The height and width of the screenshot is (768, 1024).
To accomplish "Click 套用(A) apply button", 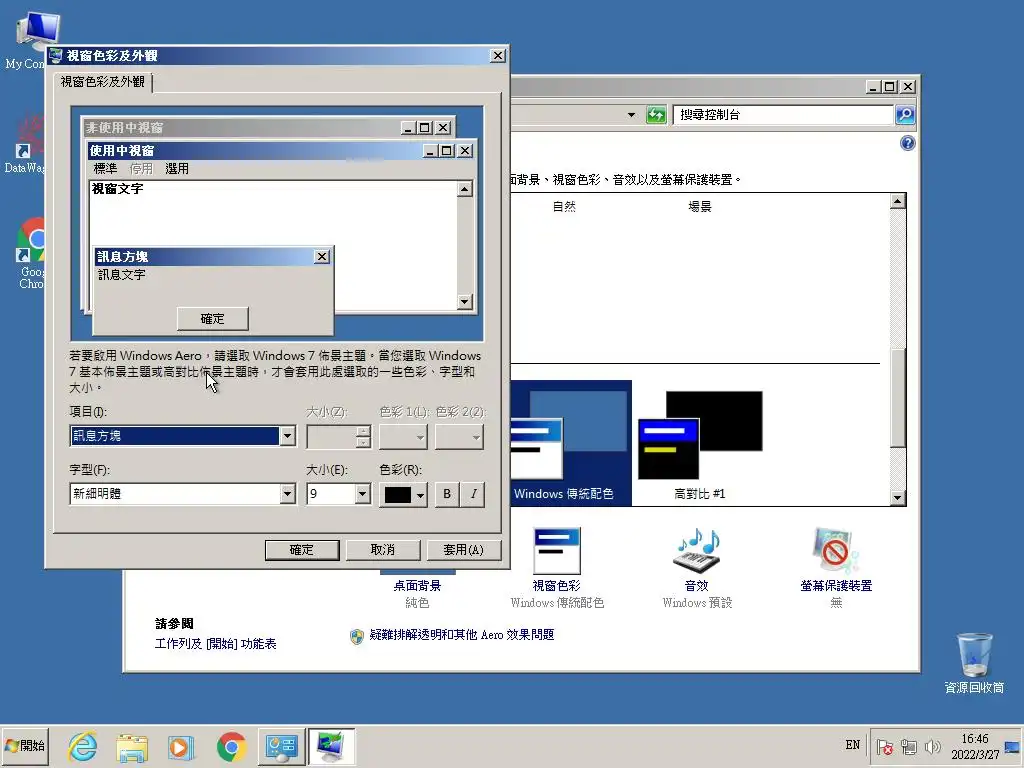I will (x=464, y=550).
